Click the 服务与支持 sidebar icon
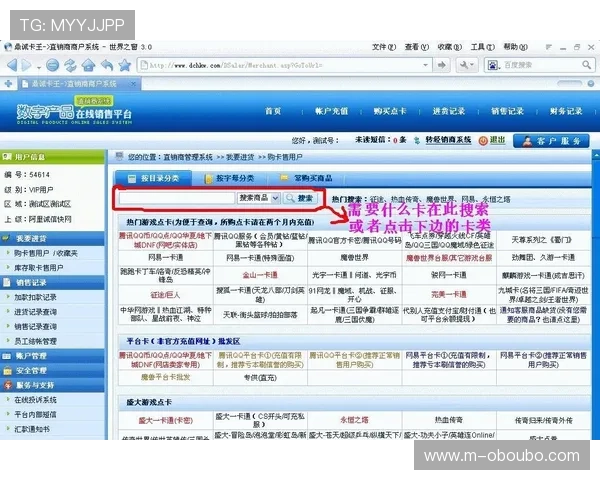The image size is (600, 480). (x=8, y=385)
